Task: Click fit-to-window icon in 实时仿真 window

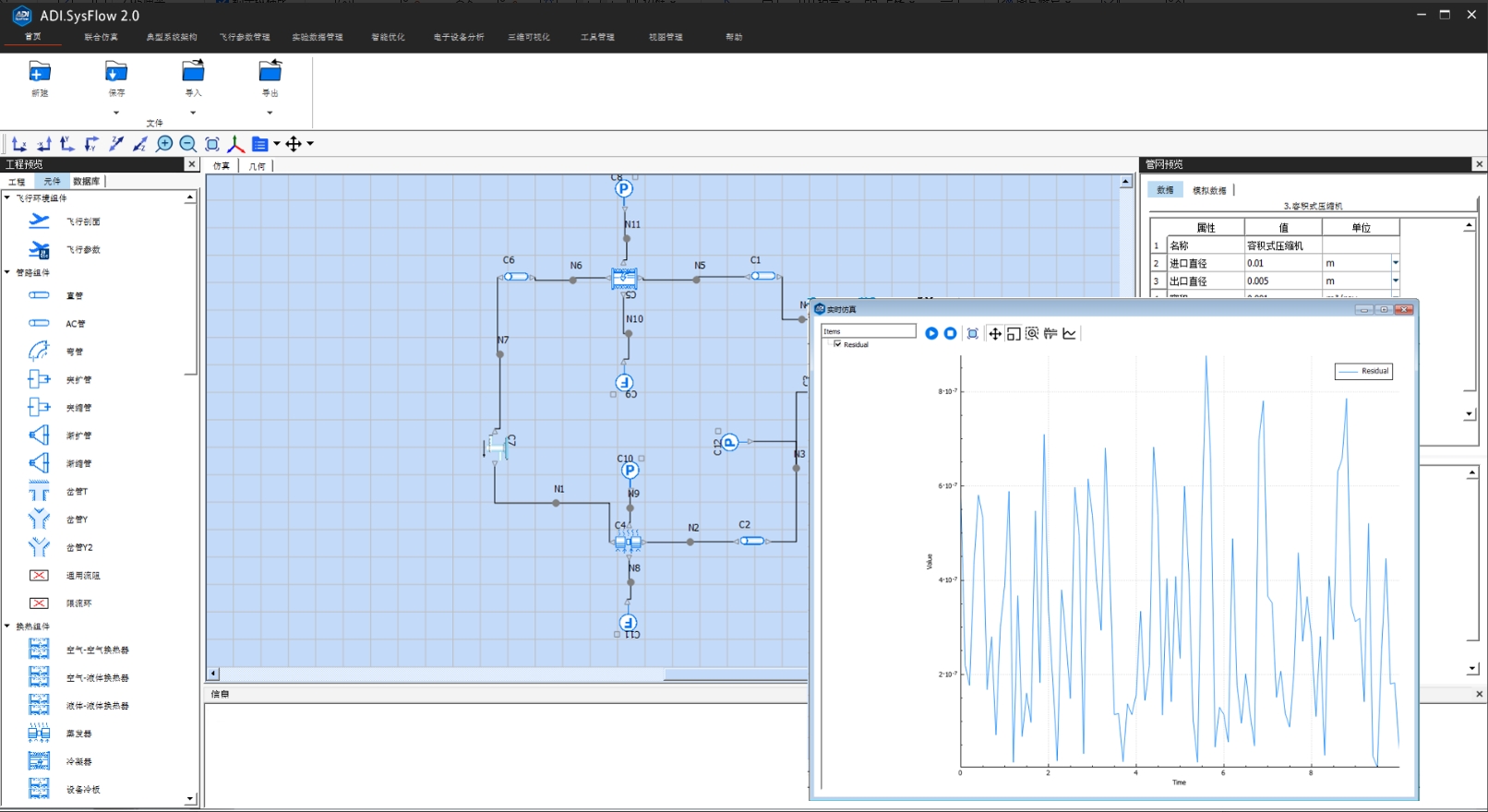Action: coord(973,333)
